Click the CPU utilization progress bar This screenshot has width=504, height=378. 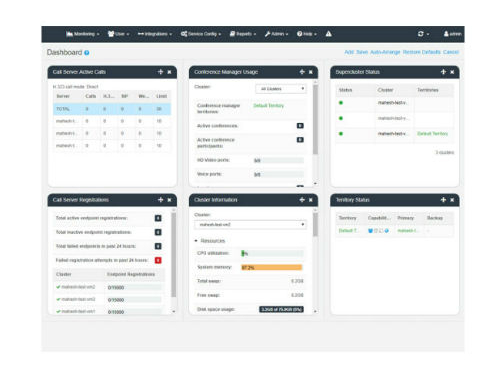point(272,254)
